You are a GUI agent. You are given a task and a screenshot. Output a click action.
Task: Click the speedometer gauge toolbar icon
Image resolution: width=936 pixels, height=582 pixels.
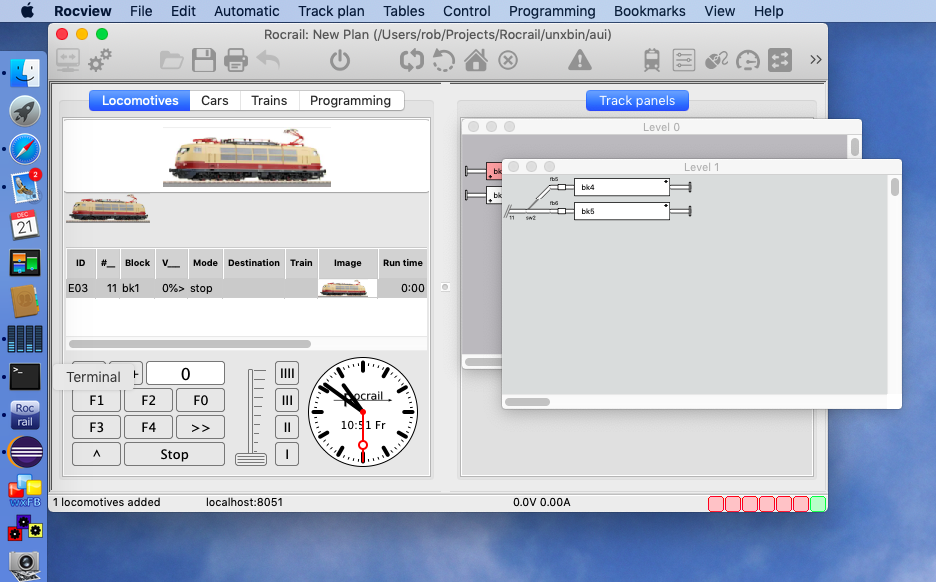tap(747, 61)
